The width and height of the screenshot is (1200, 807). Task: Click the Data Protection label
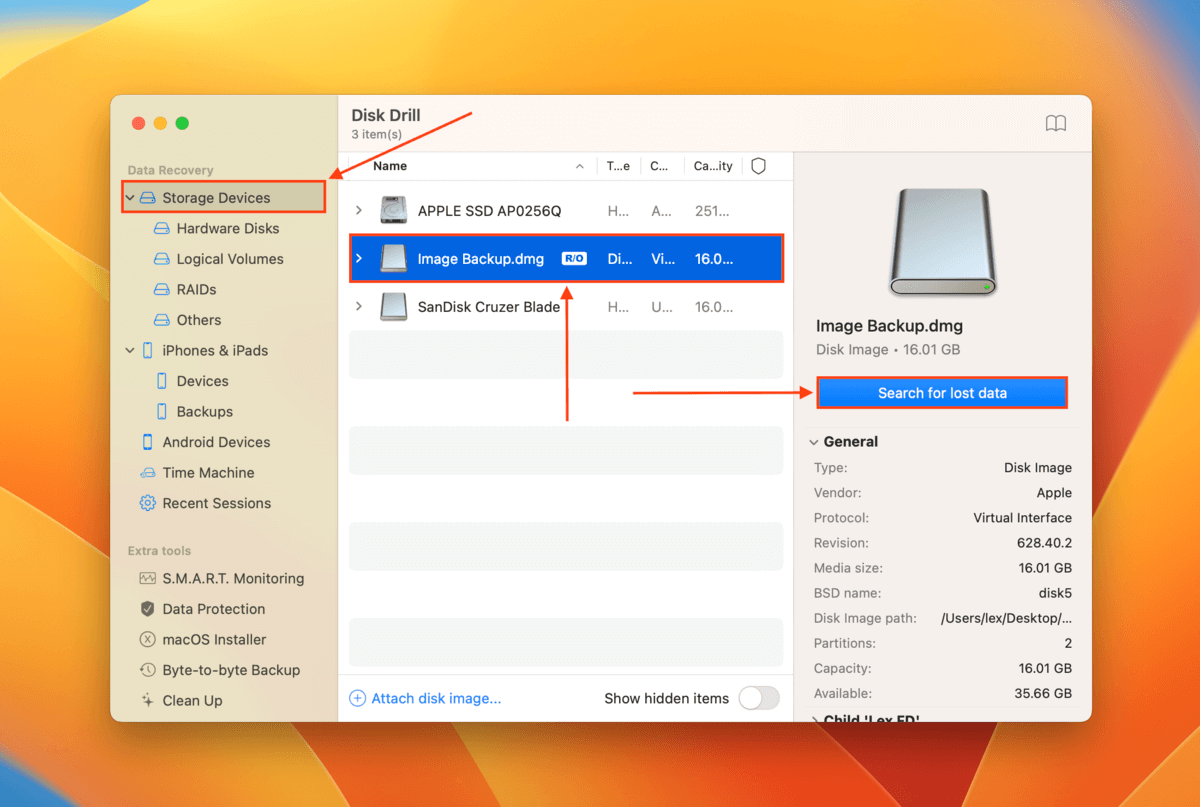click(x=214, y=609)
